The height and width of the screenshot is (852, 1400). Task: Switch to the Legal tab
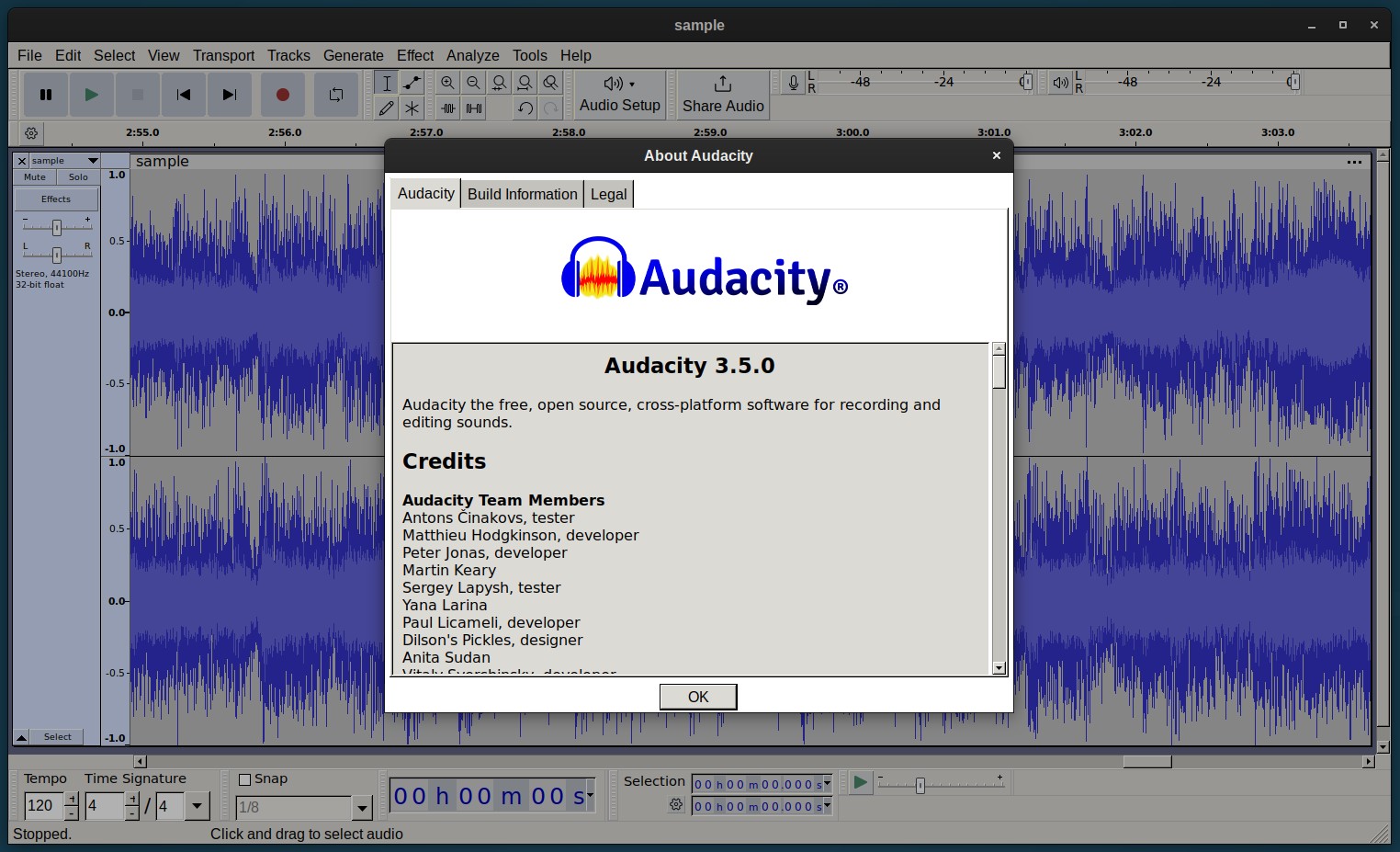tap(608, 194)
